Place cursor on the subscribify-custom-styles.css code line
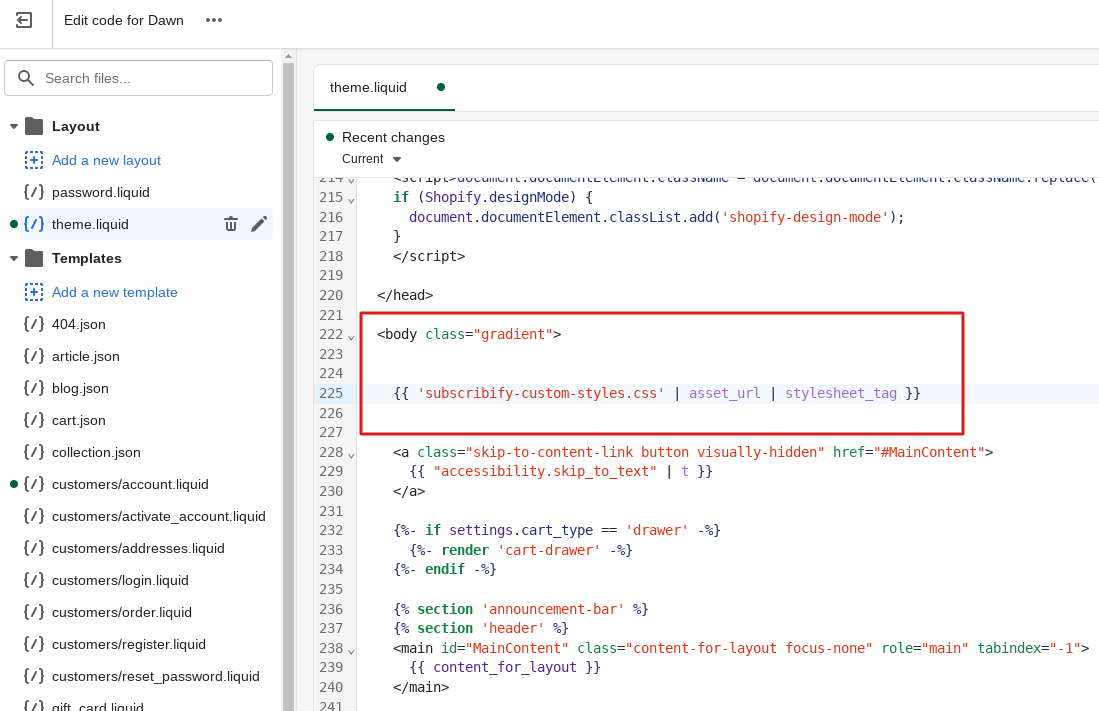1099x711 pixels. (657, 393)
